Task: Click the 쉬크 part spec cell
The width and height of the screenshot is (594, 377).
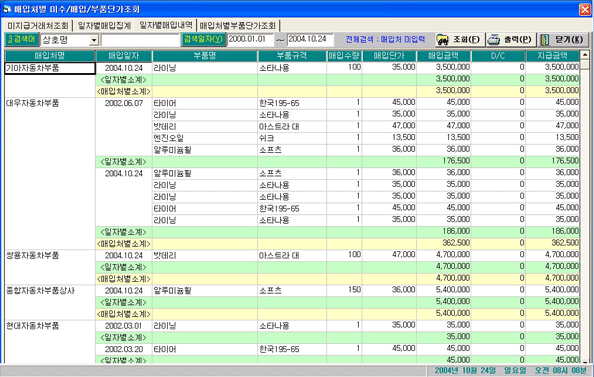Action: click(292, 138)
